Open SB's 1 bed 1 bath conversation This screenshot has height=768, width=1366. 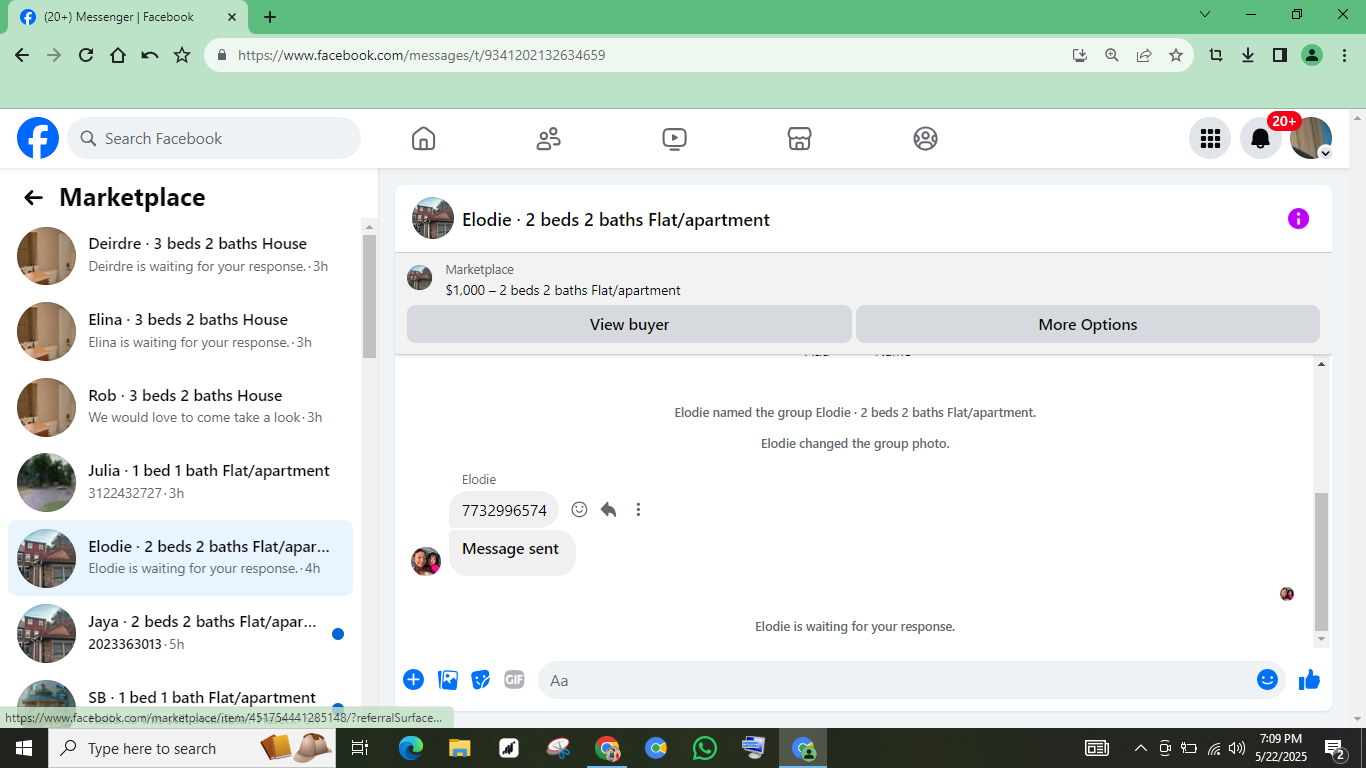click(x=180, y=700)
